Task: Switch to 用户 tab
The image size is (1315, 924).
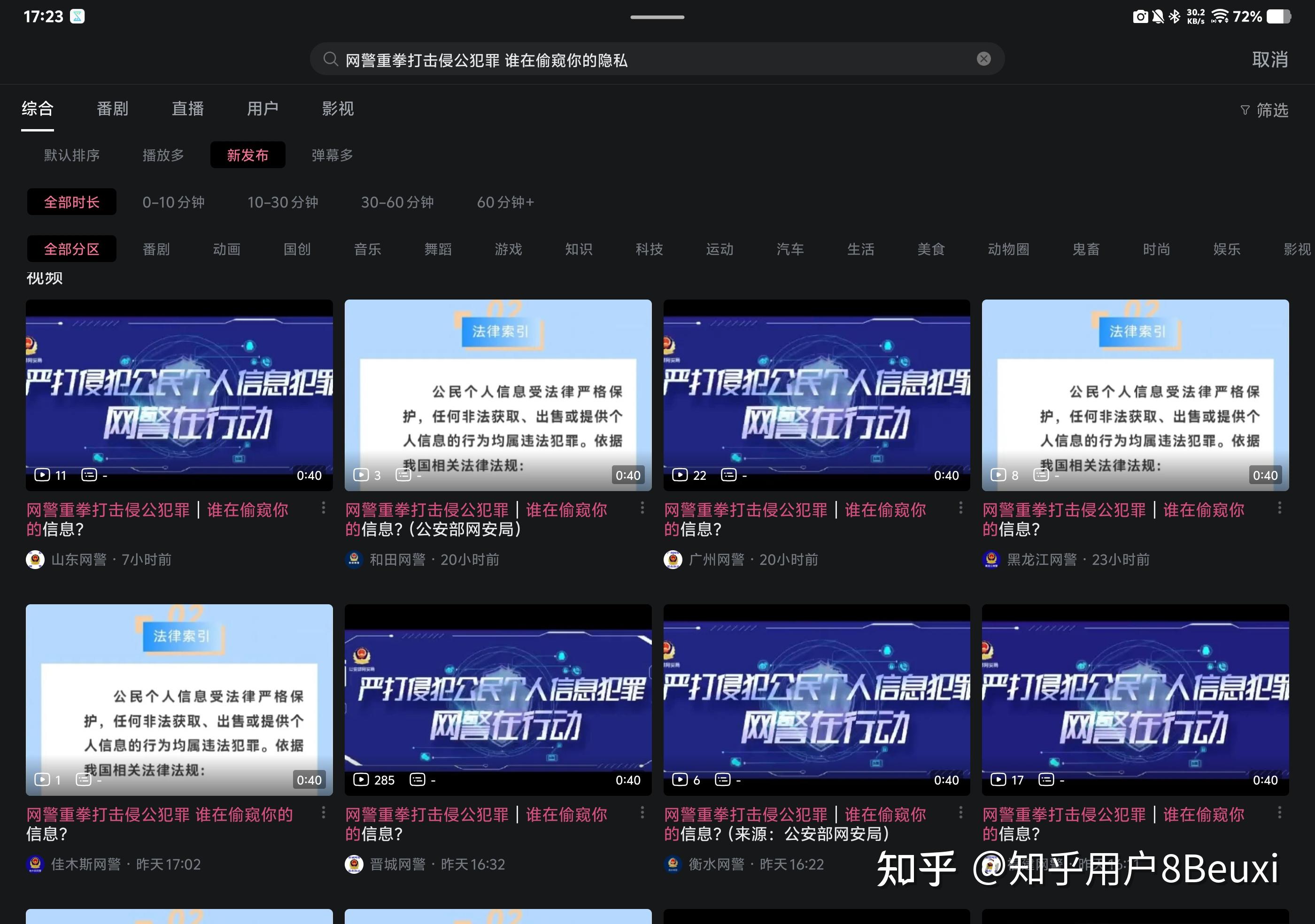Action: click(x=263, y=109)
